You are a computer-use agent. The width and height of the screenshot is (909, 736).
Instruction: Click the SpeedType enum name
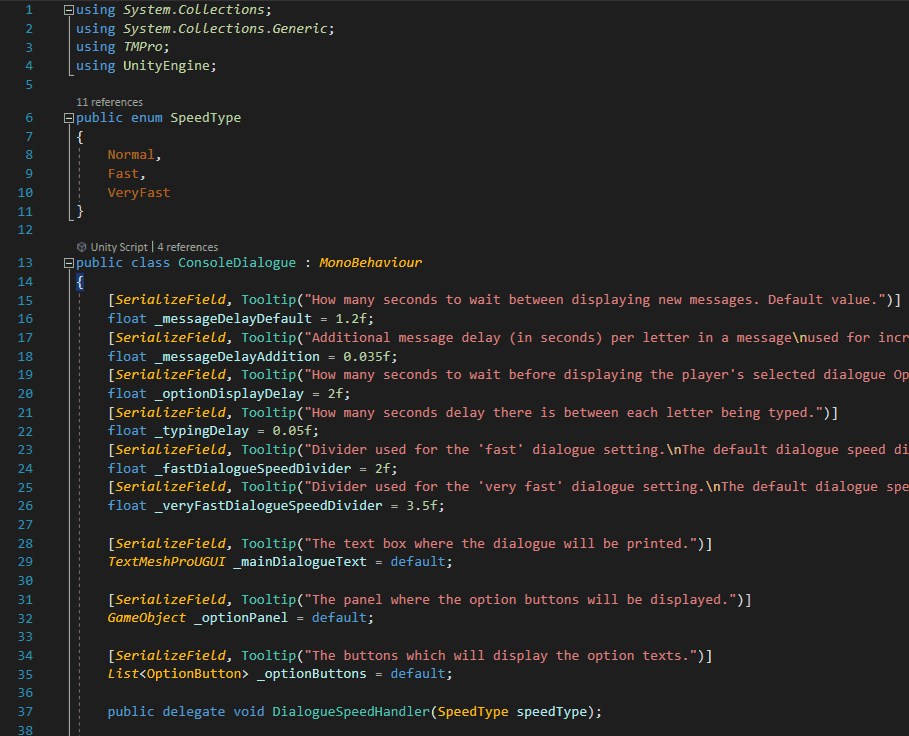[x=205, y=118]
